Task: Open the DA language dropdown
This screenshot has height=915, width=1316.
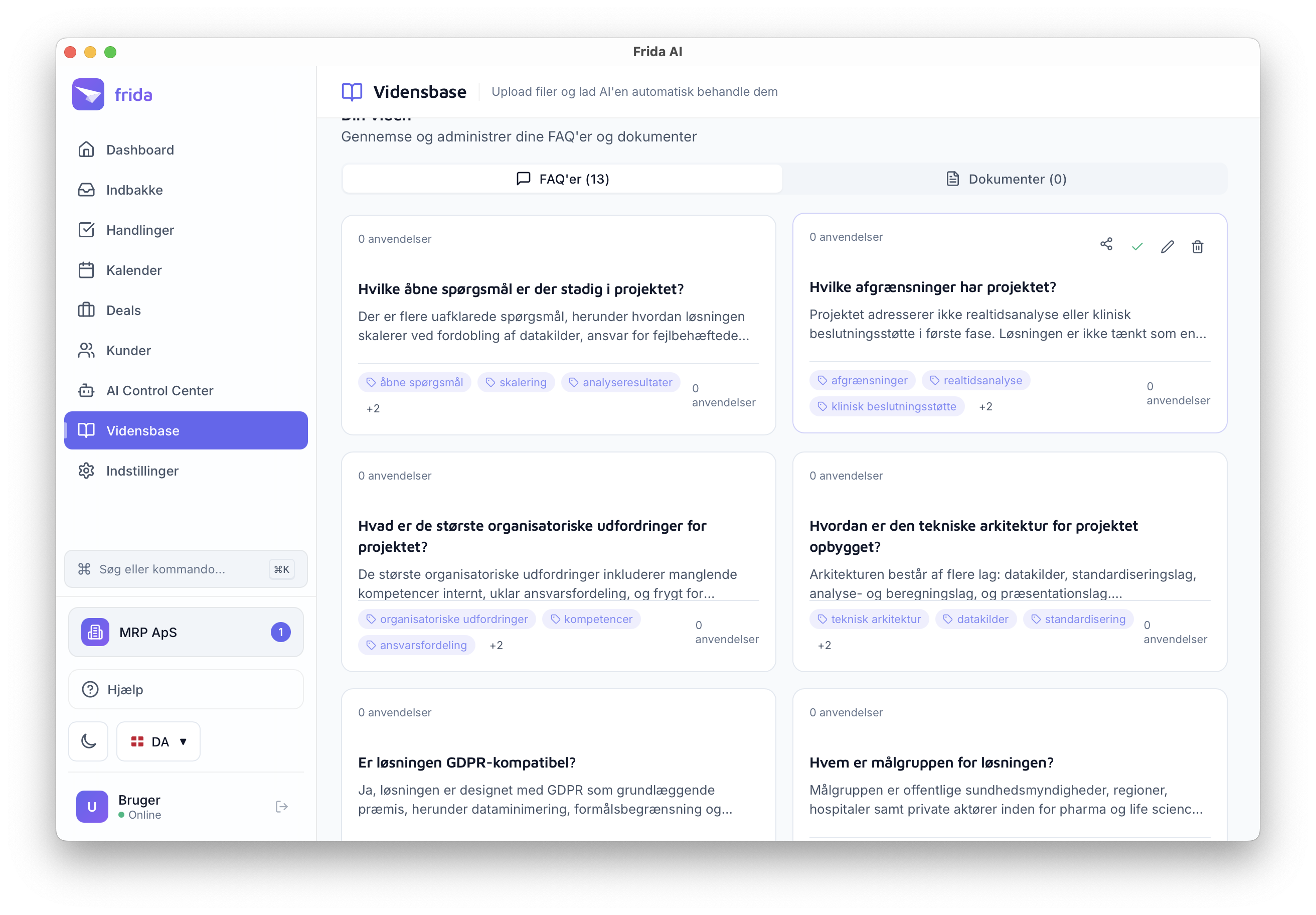Action: 158,741
